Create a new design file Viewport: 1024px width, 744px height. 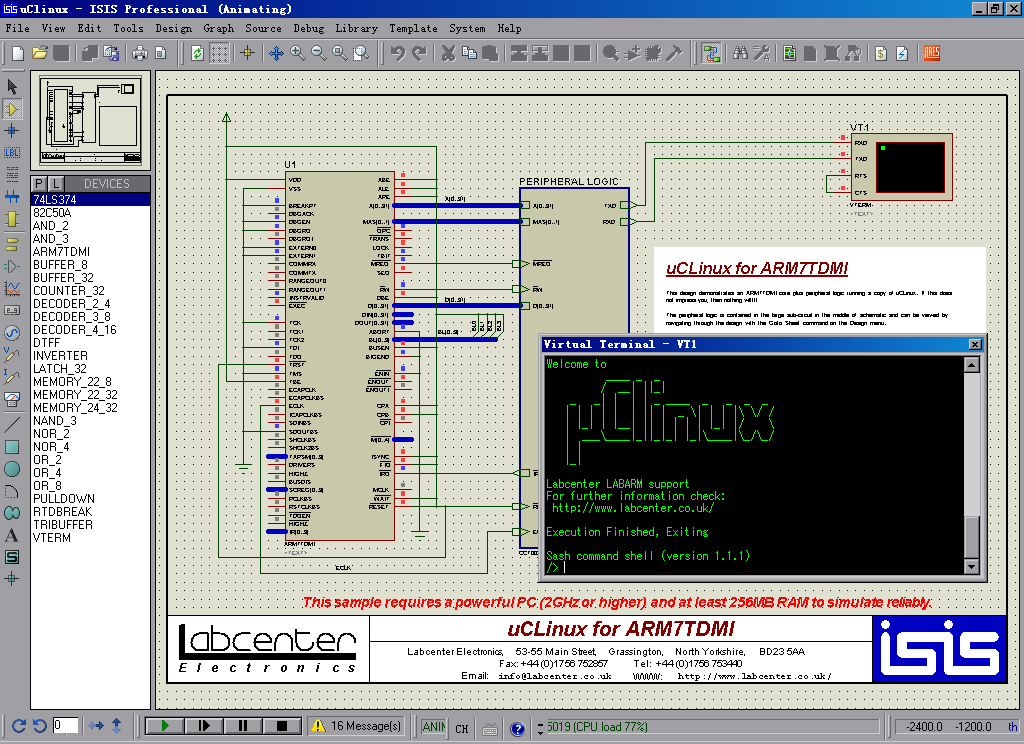click(x=18, y=54)
